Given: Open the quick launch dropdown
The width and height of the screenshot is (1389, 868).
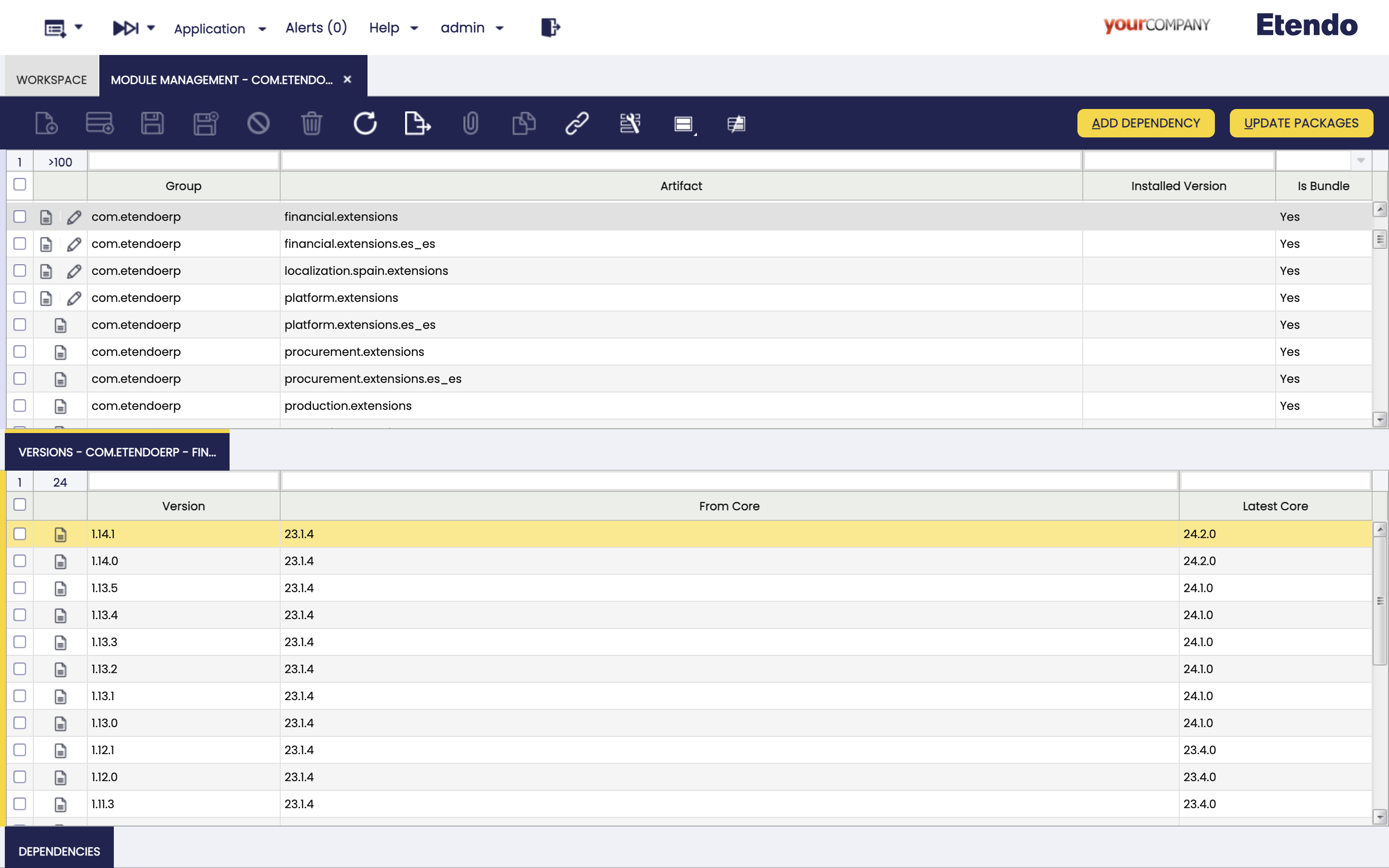Looking at the screenshot, I should [x=134, y=27].
